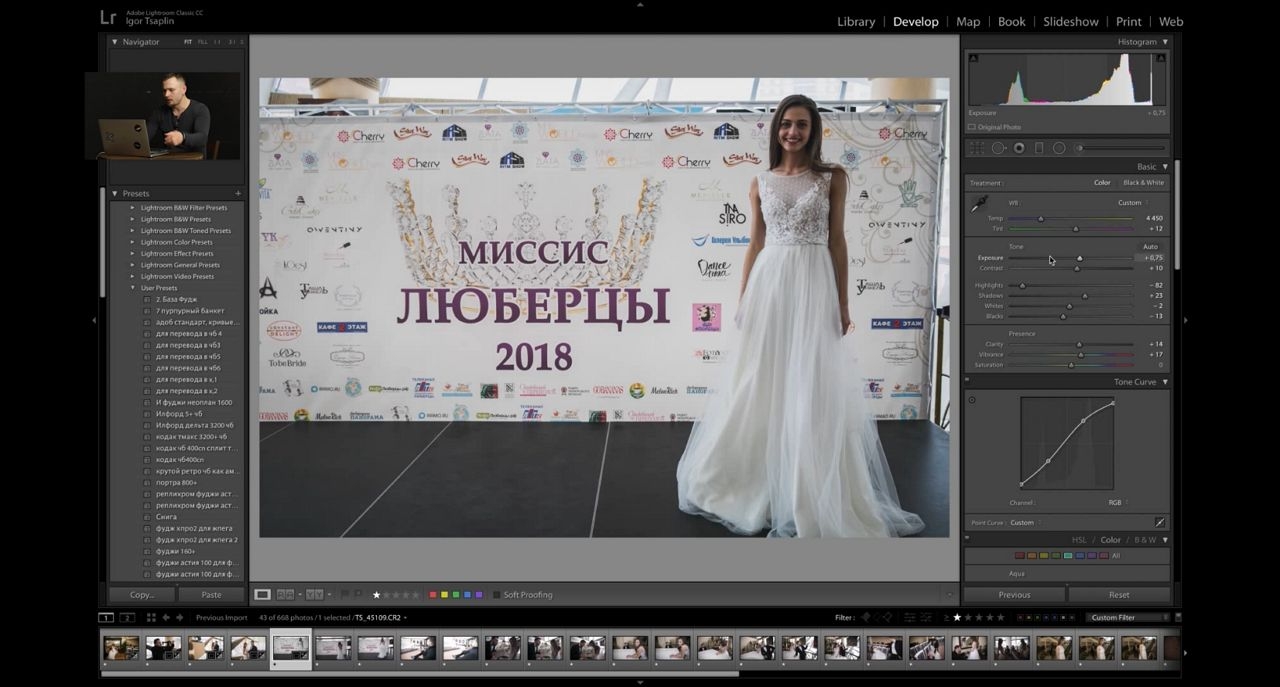Switch to the Book module
This screenshot has height=687, width=1280.
pyautogui.click(x=1012, y=21)
